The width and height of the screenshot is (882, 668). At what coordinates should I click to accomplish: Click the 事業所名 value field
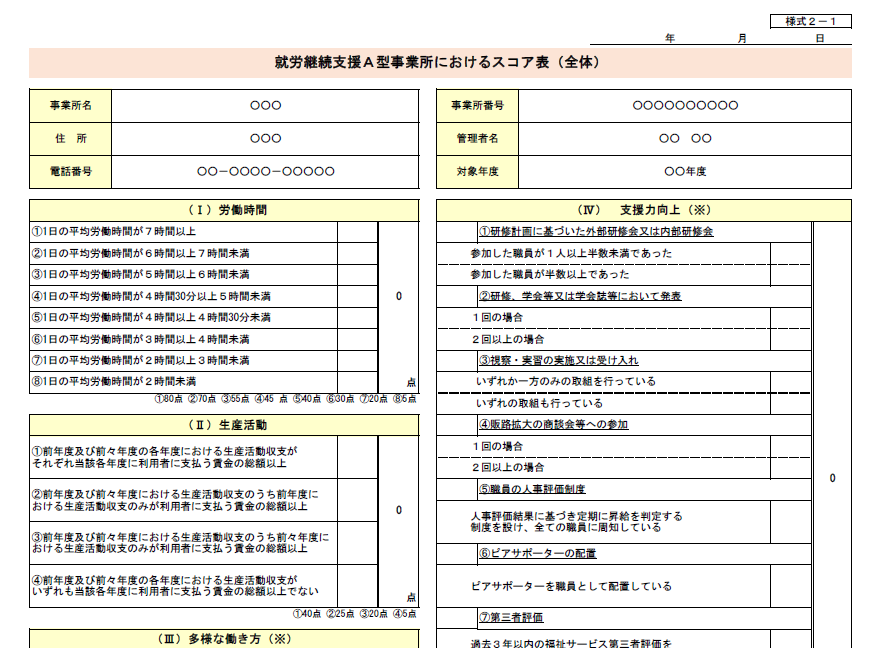pos(265,105)
